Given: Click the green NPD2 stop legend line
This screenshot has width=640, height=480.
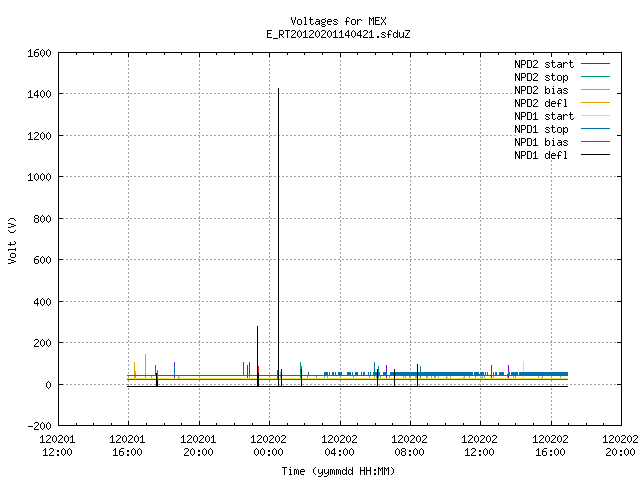Looking at the screenshot, I should [595, 76].
